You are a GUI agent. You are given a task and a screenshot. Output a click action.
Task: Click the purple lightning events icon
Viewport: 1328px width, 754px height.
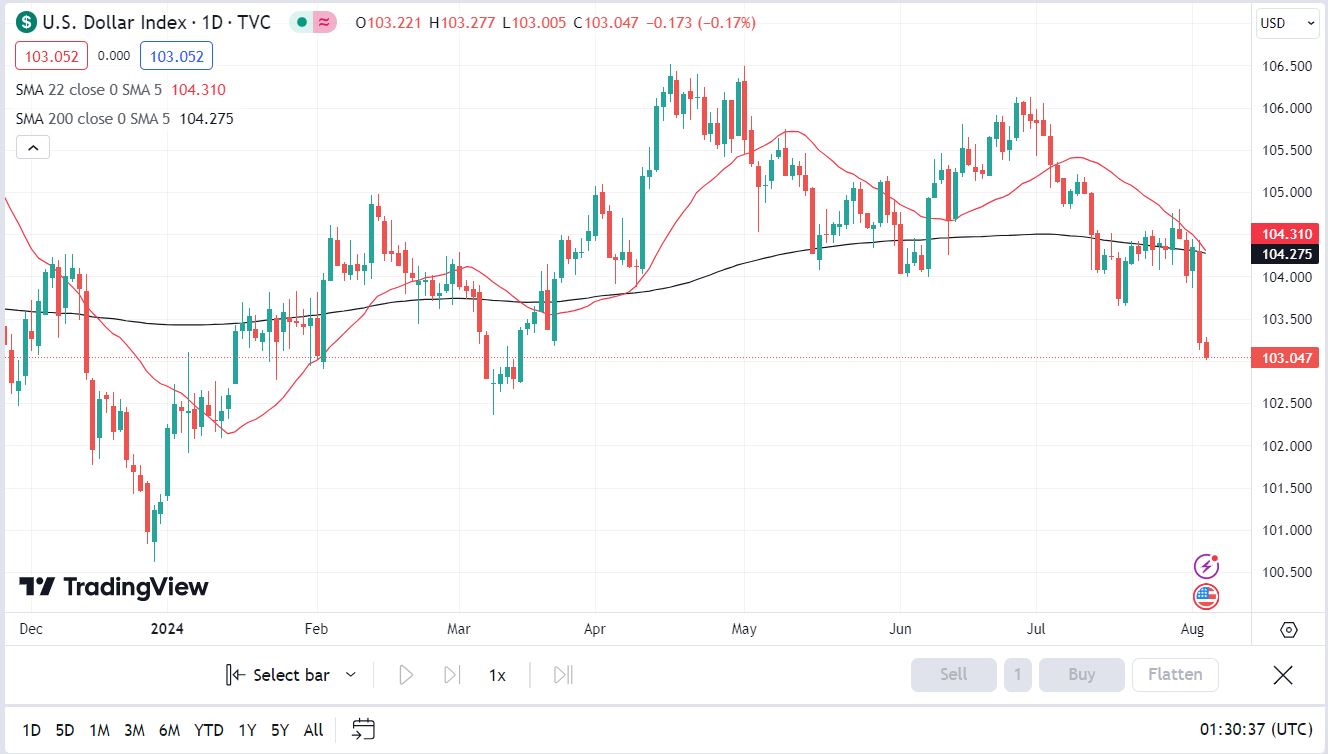[x=1207, y=567]
